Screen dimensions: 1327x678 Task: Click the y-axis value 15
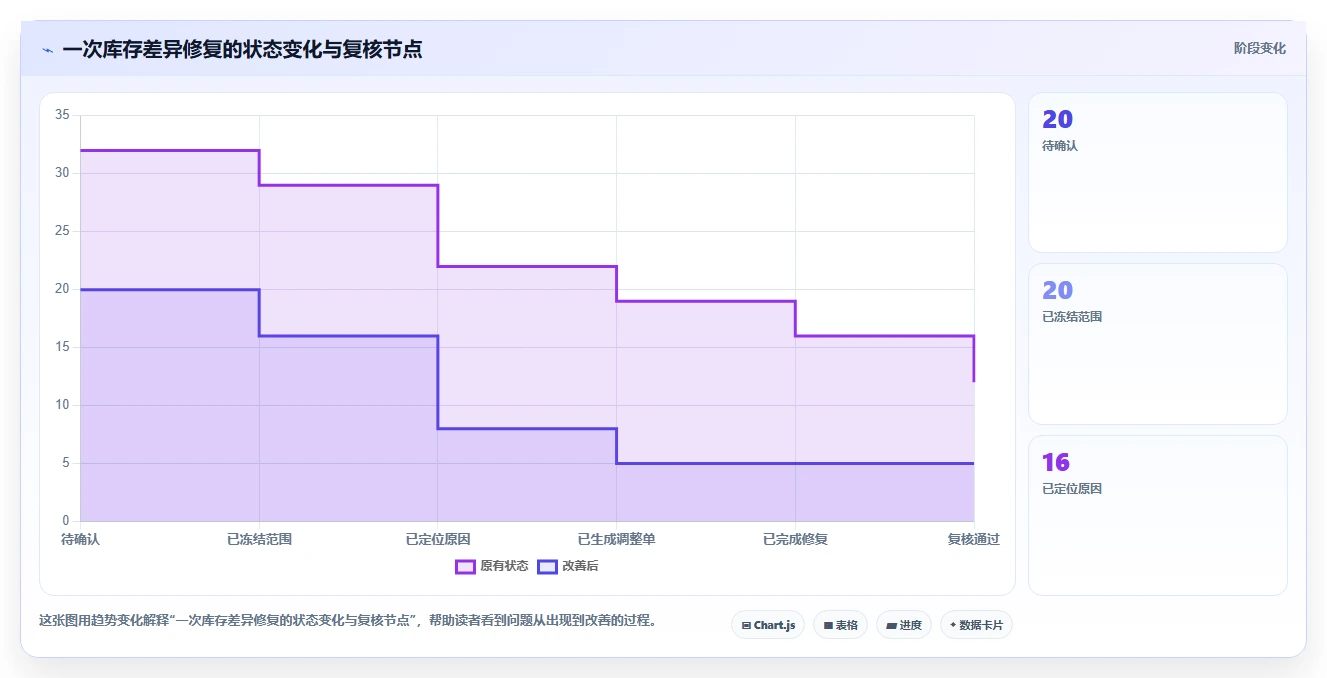[x=62, y=347]
